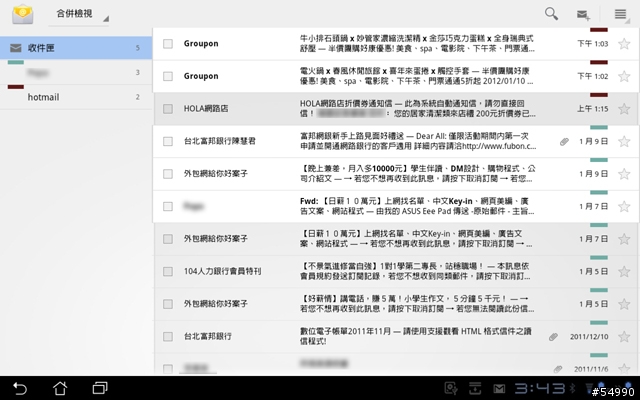Star the Fwd: 日薪10萬元 email
Screen dimensions: 640x400
pos(624,207)
